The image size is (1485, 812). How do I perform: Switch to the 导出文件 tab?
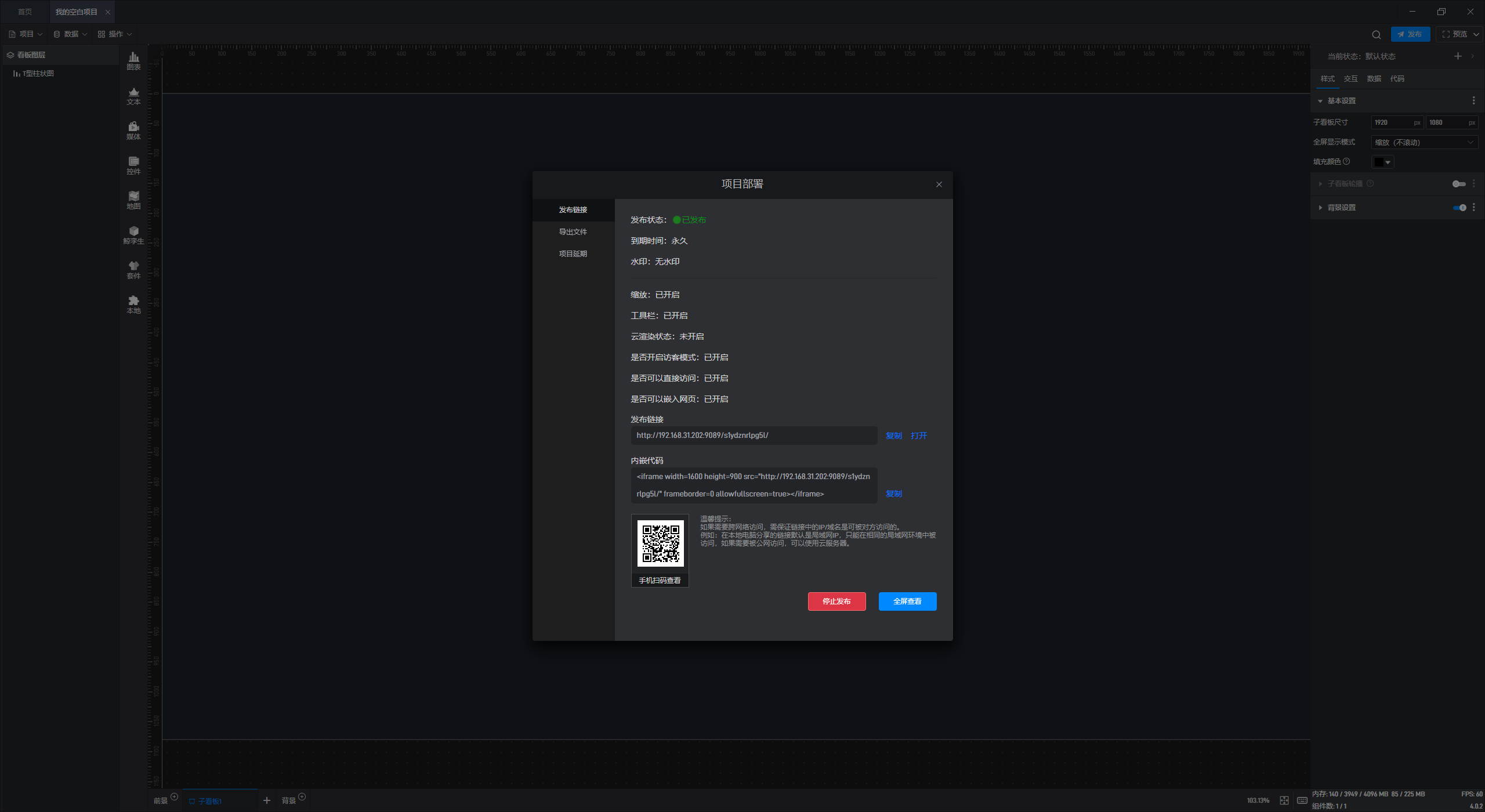coord(573,232)
